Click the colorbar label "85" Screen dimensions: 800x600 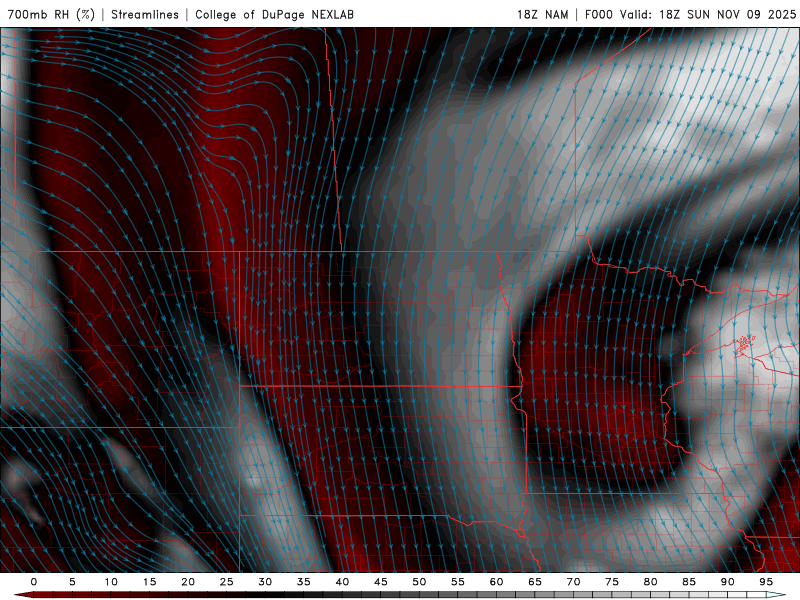pyautogui.click(x=689, y=582)
